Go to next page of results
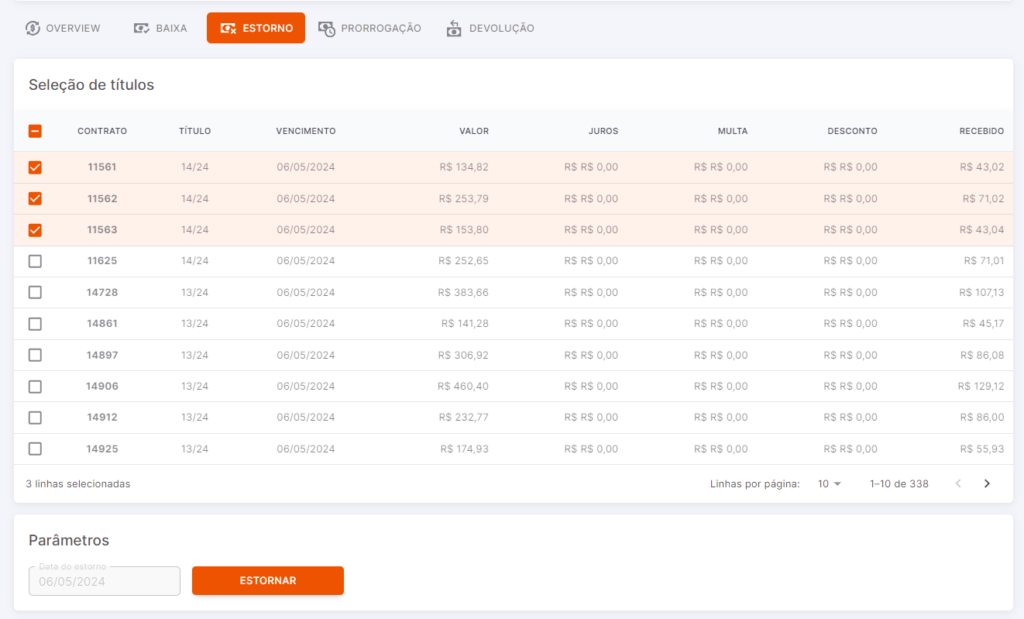1024x619 pixels. 987,484
